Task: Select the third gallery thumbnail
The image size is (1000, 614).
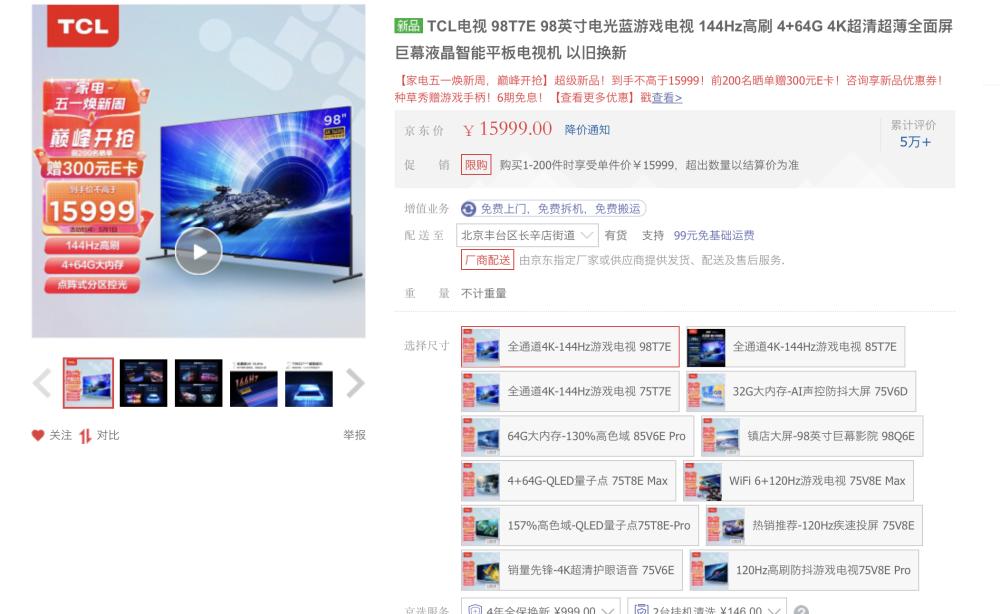Action: (198, 383)
